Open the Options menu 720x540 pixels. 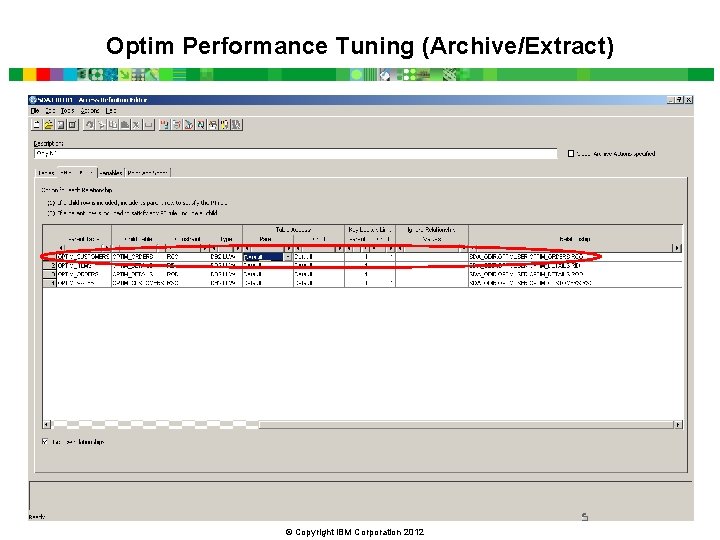click(90, 111)
